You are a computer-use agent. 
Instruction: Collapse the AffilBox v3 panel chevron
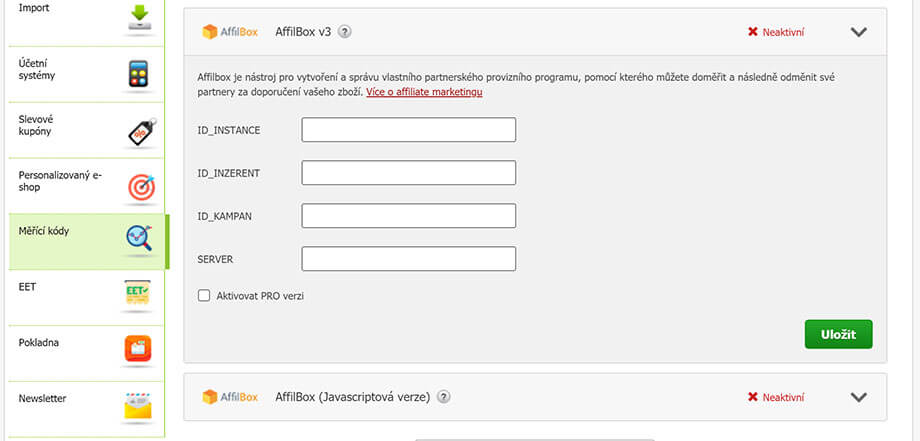(x=858, y=32)
